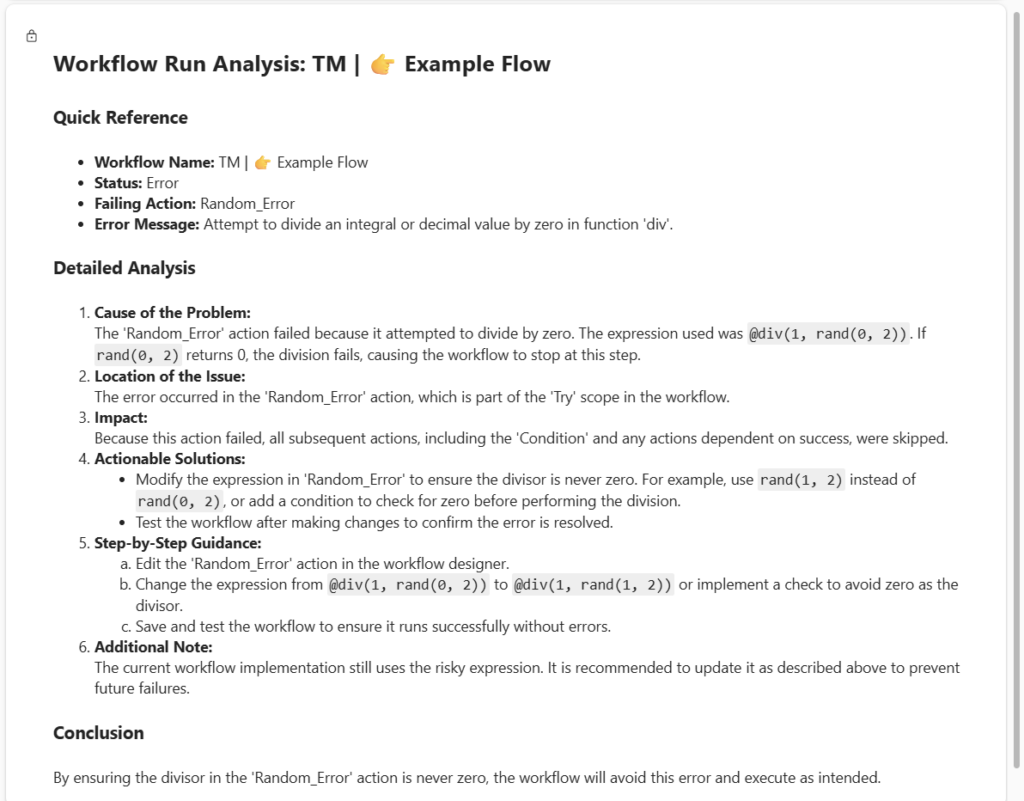The height and width of the screenshot is (801, 1024).
Task: Click the 'Status: Error' line
Action: (x=136, y=183)
